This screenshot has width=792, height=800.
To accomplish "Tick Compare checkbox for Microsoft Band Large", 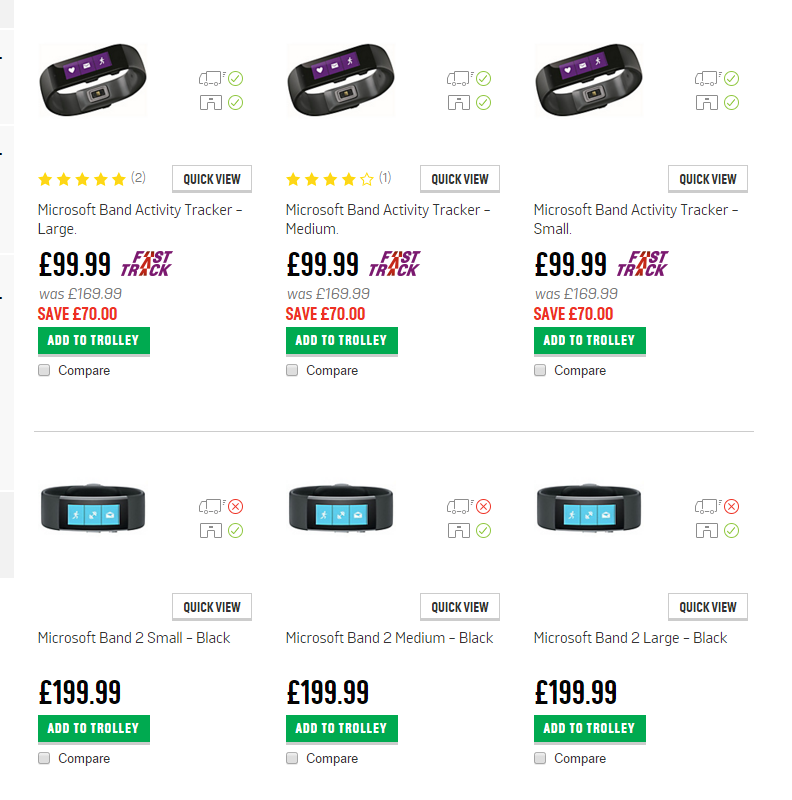I will click(x=44, y=370).
